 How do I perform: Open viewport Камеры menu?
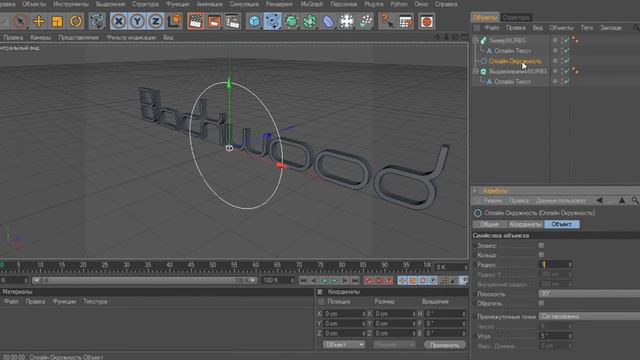tap(41, 37)
